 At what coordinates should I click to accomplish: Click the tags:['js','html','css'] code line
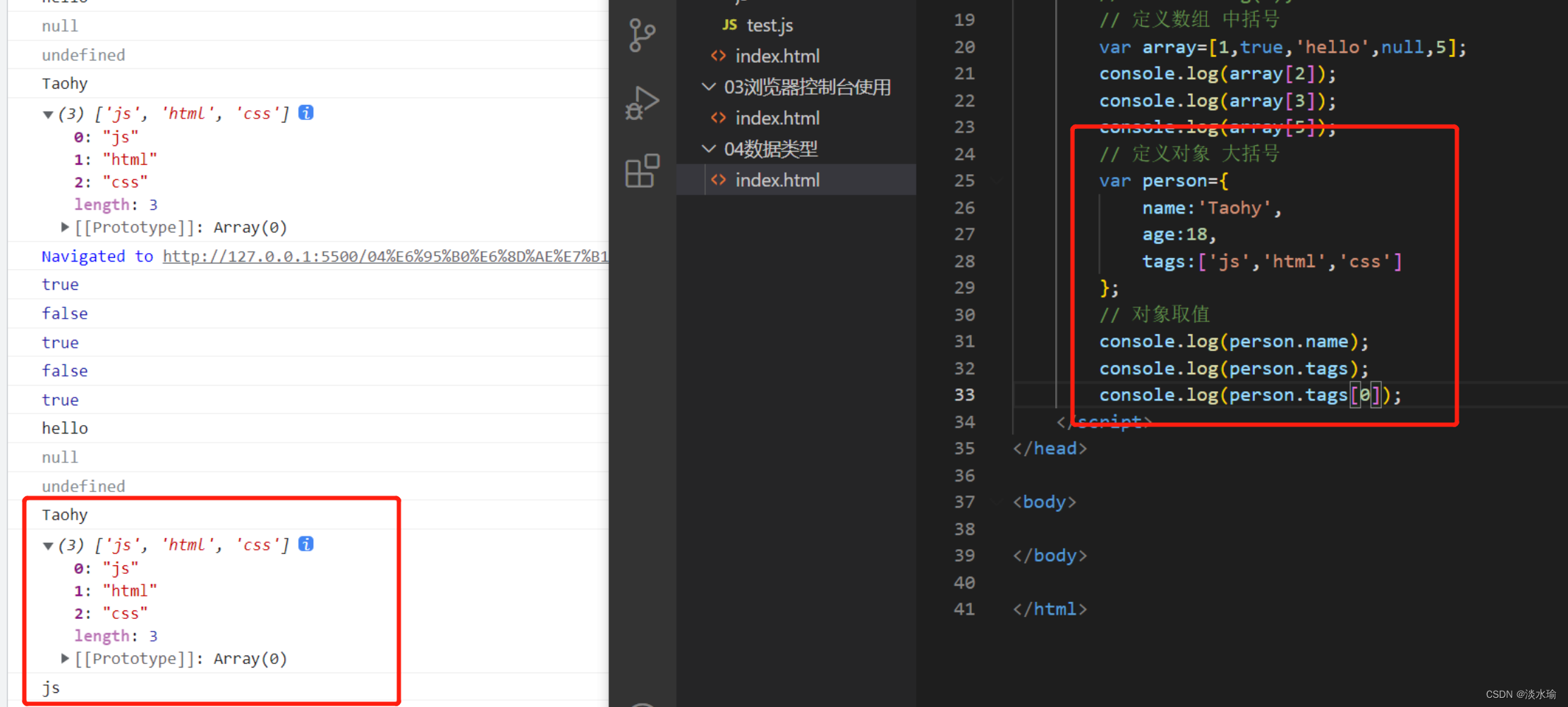coord(1272,262)
